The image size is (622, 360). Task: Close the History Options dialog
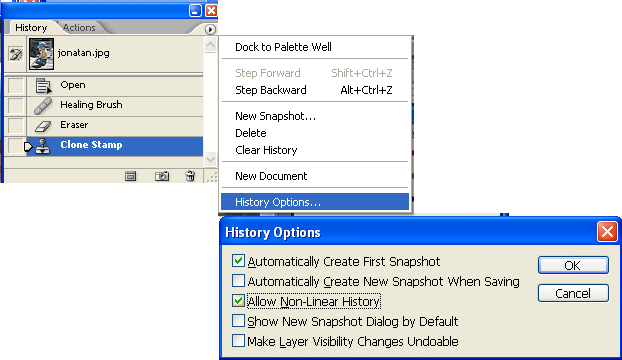tap(607, 232)
